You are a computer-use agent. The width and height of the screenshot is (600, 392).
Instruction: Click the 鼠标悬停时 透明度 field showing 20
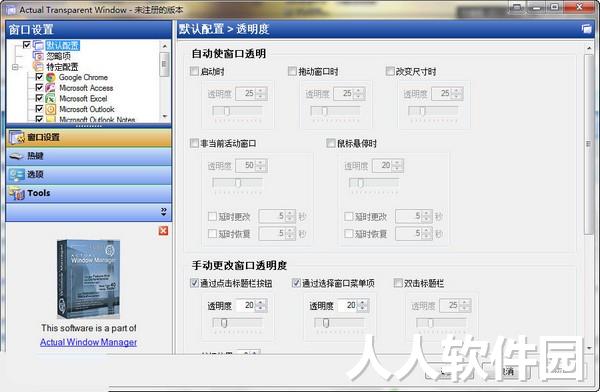coord(388,165)
